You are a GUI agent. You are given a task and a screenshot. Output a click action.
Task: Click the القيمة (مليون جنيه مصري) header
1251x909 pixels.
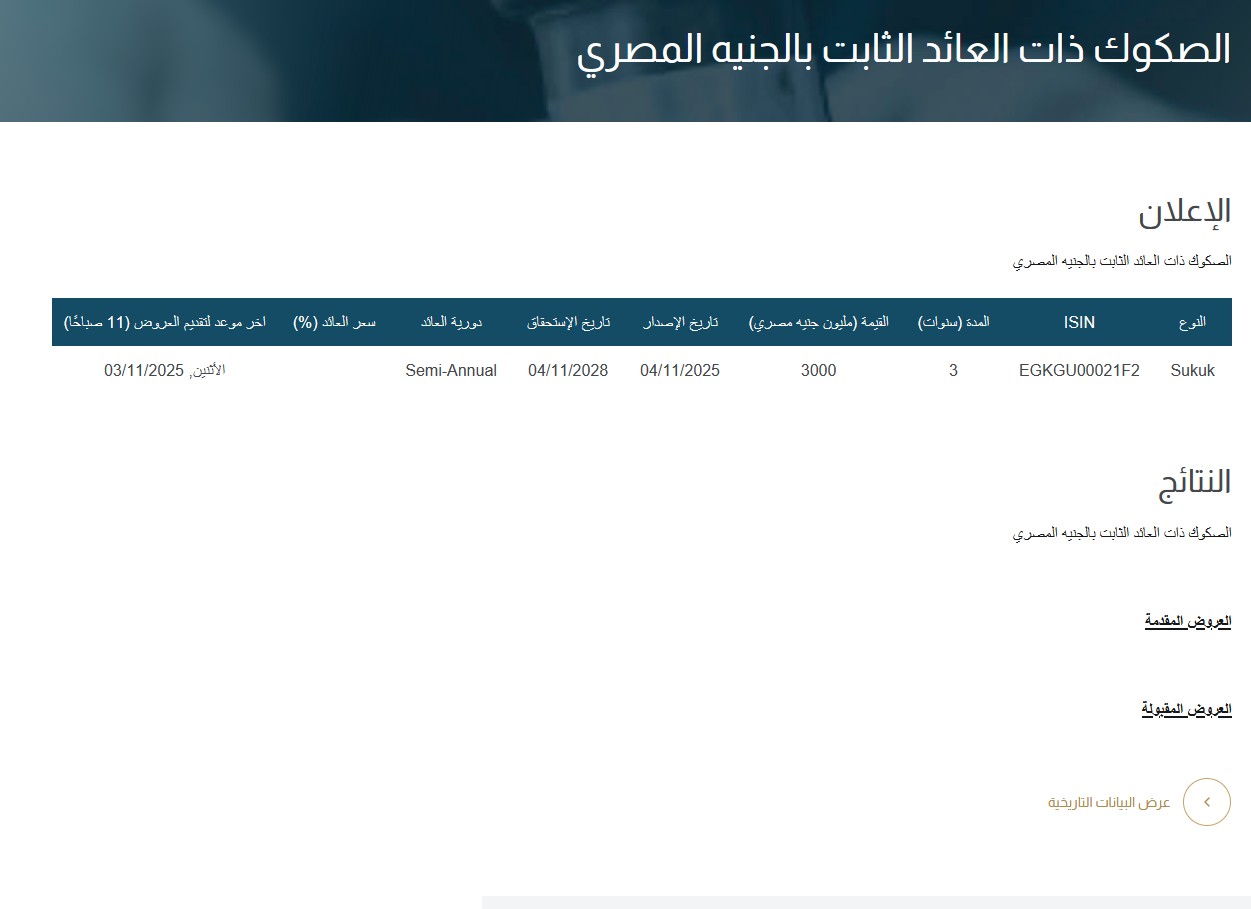pyautogui.click(x=818, y=322)
